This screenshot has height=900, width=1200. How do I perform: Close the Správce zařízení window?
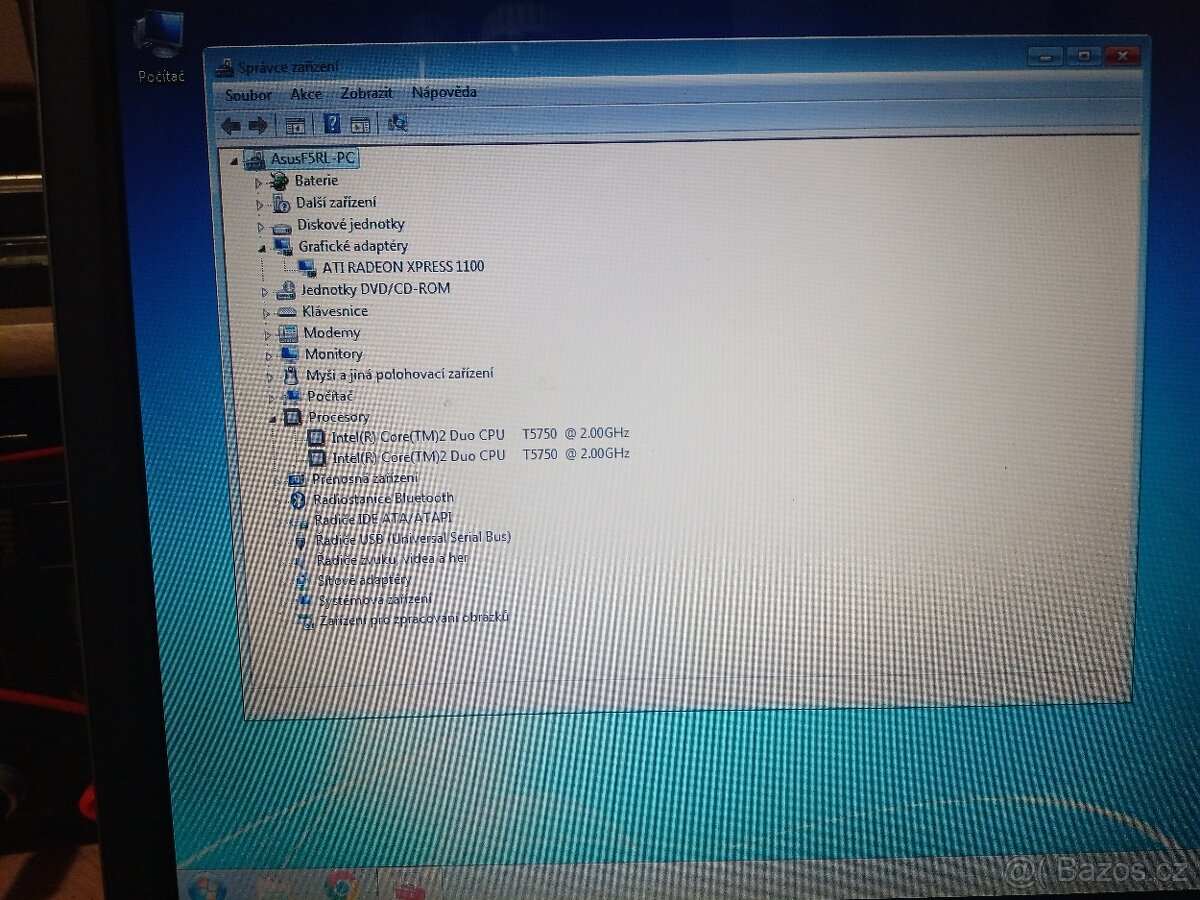pos(1122,57)
